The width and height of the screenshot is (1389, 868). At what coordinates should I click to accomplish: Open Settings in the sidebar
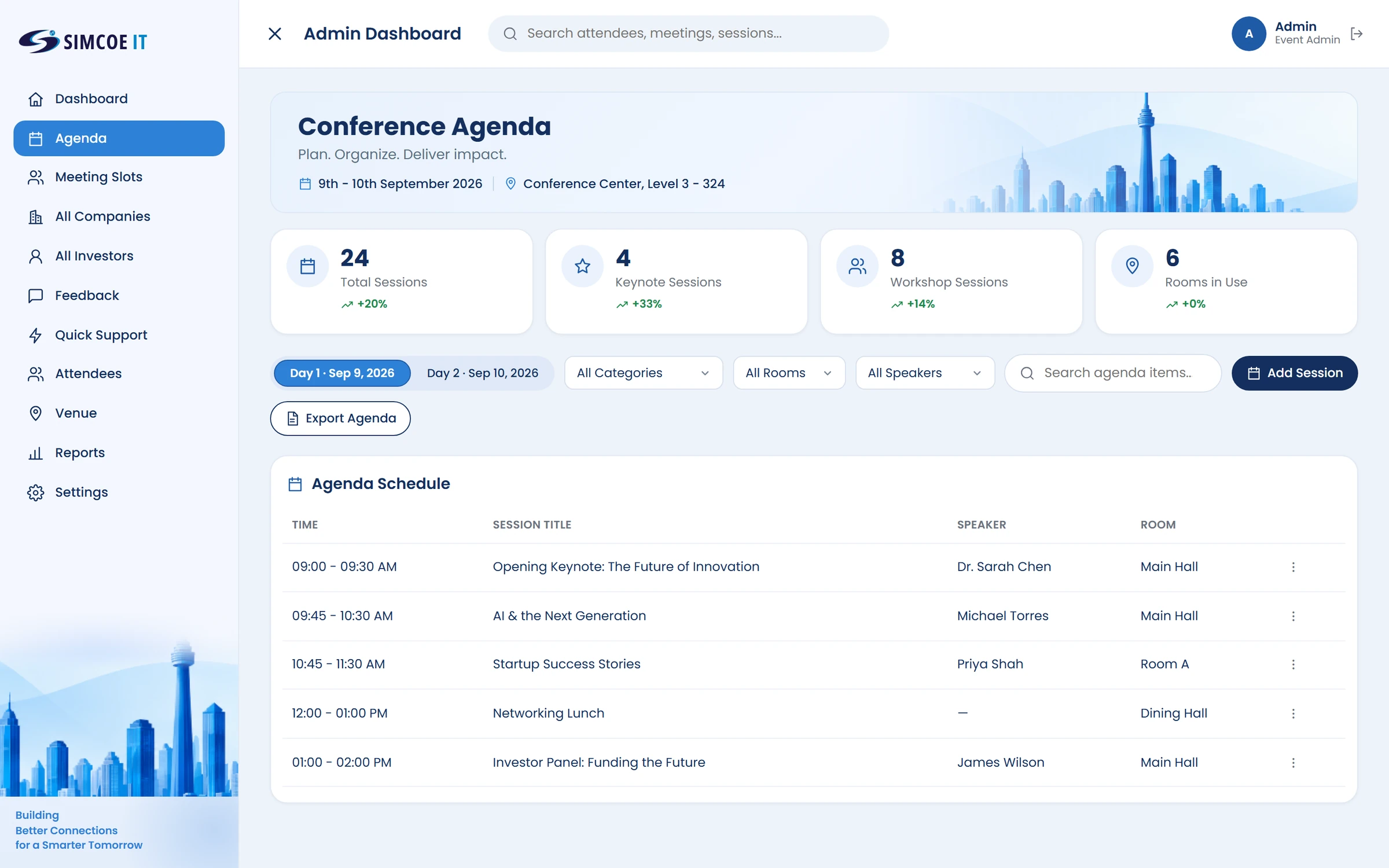119,492
